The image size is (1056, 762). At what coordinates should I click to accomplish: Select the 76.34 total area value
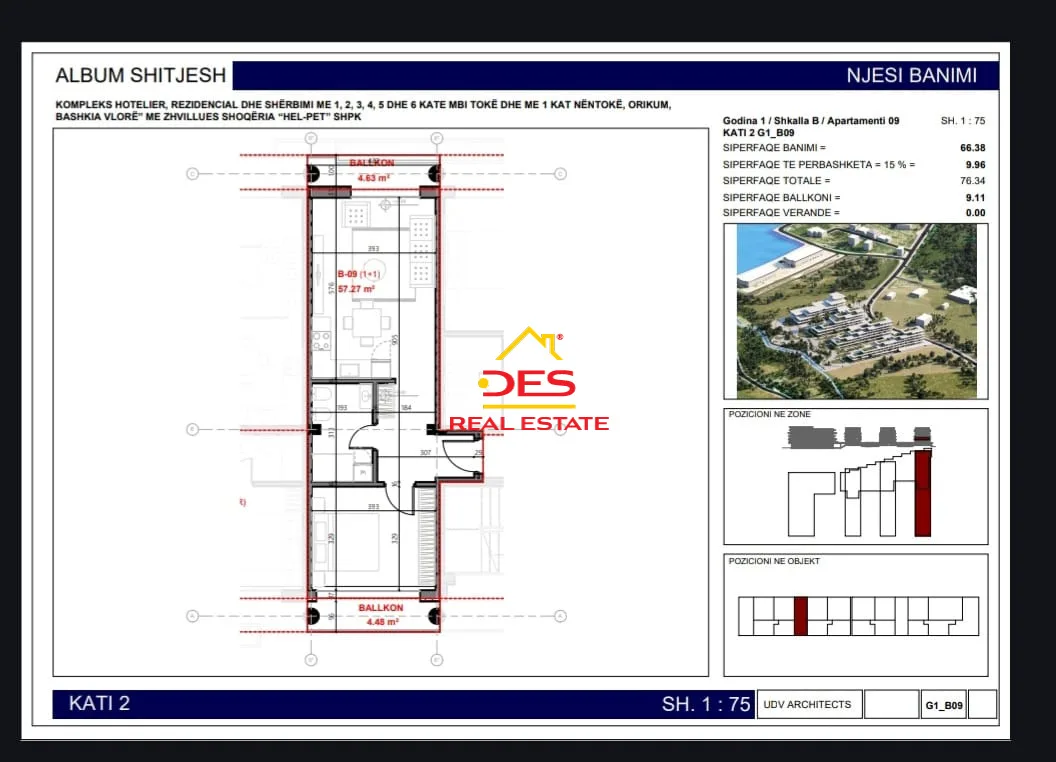972,181
